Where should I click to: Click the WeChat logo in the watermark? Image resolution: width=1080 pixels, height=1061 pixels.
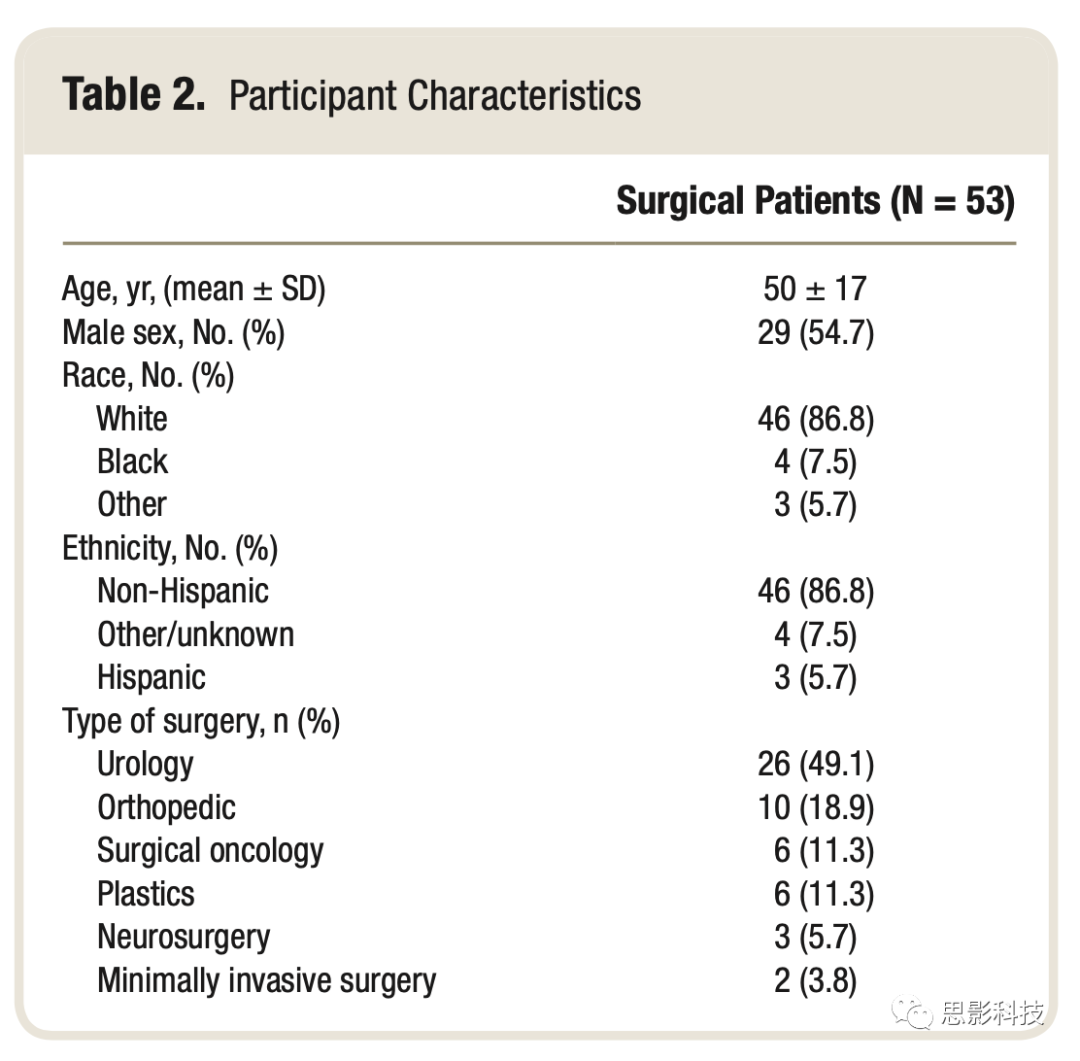pyautogui.click(x=912, y=1012)
